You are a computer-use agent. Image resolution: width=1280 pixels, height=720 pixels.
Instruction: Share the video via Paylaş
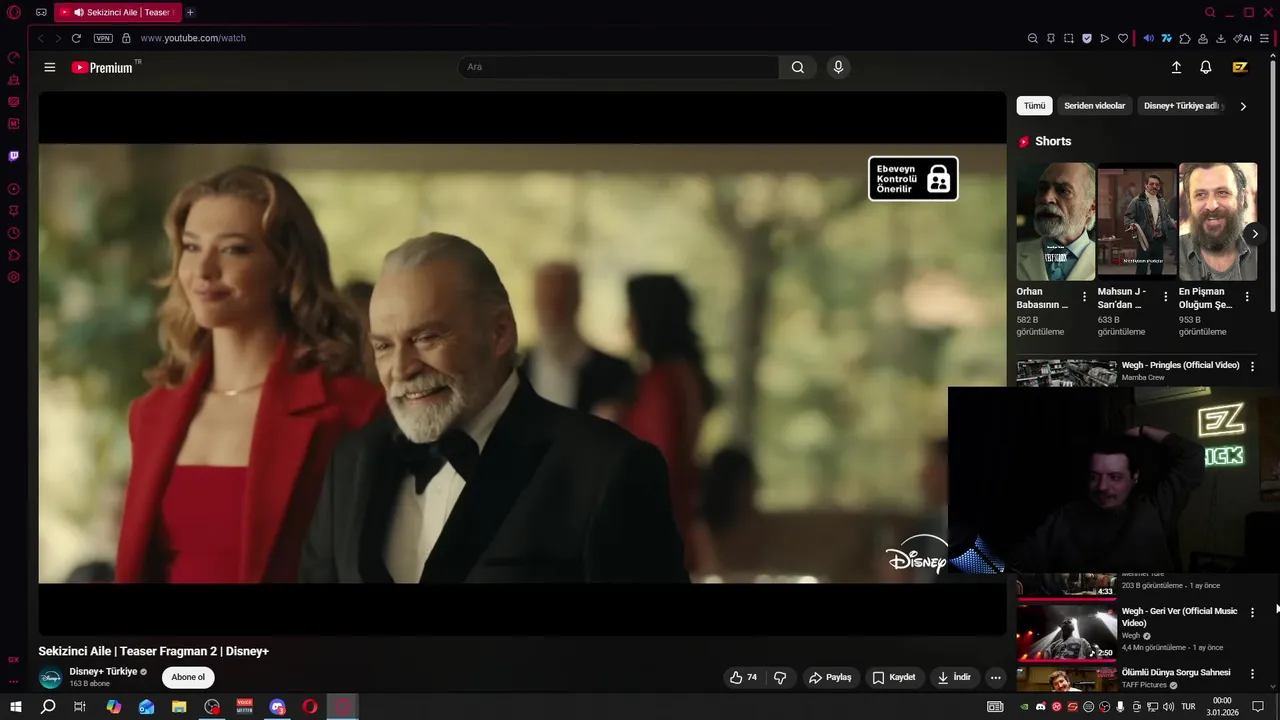[830, 677]
